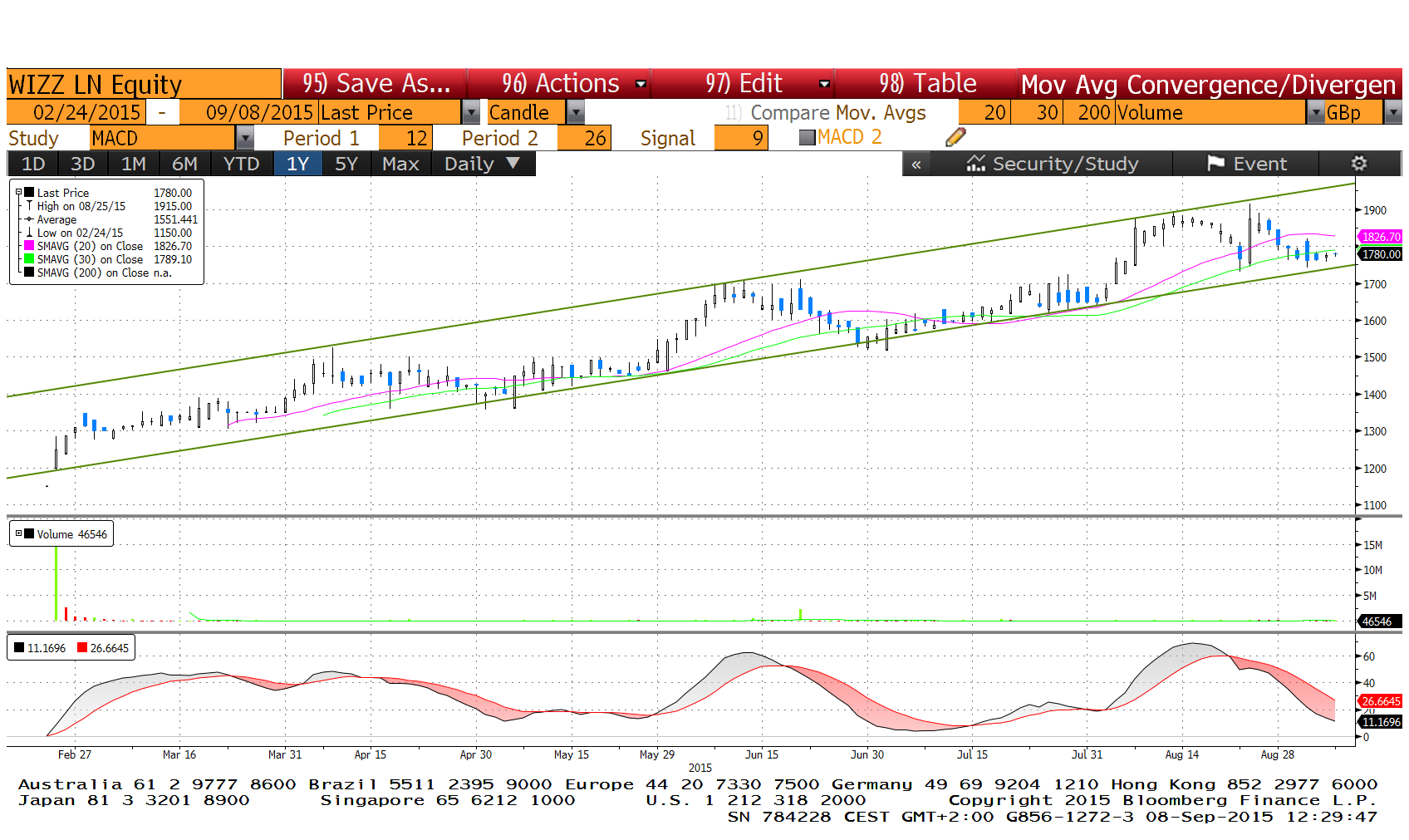Select the Max range tab

coord(400,164)
